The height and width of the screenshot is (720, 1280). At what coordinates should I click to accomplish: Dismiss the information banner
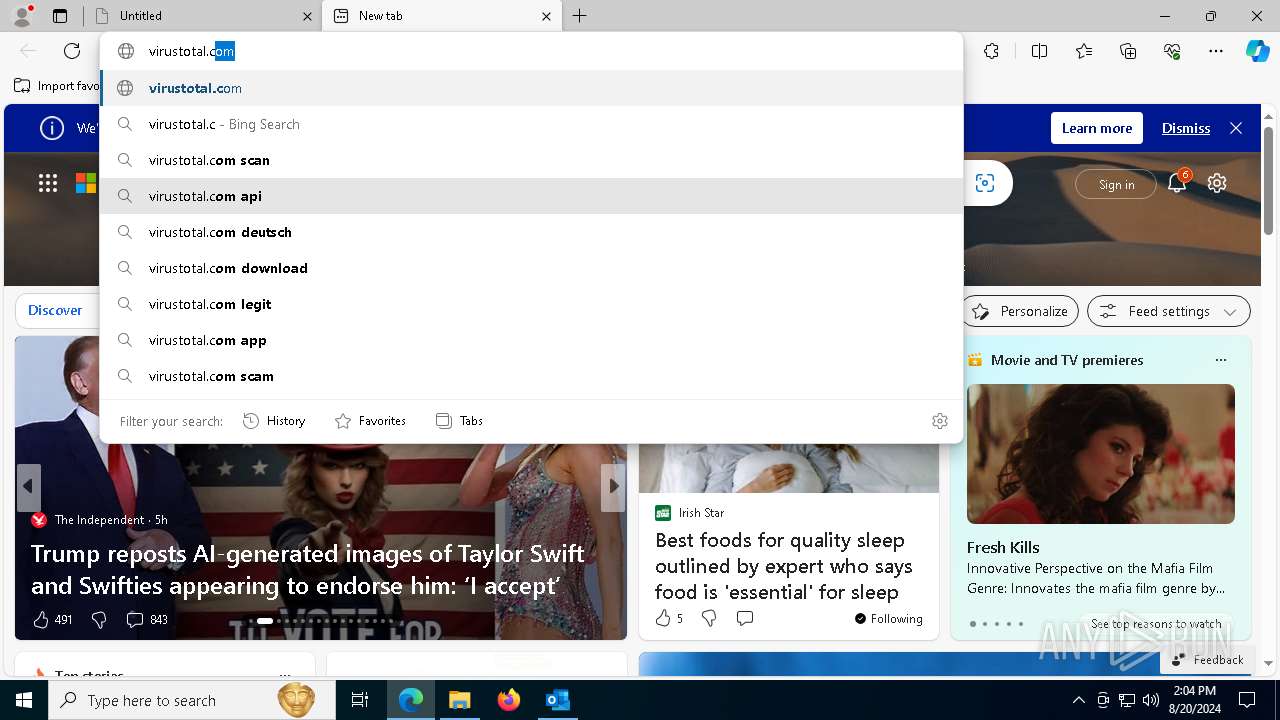(x=1186, y=128)
